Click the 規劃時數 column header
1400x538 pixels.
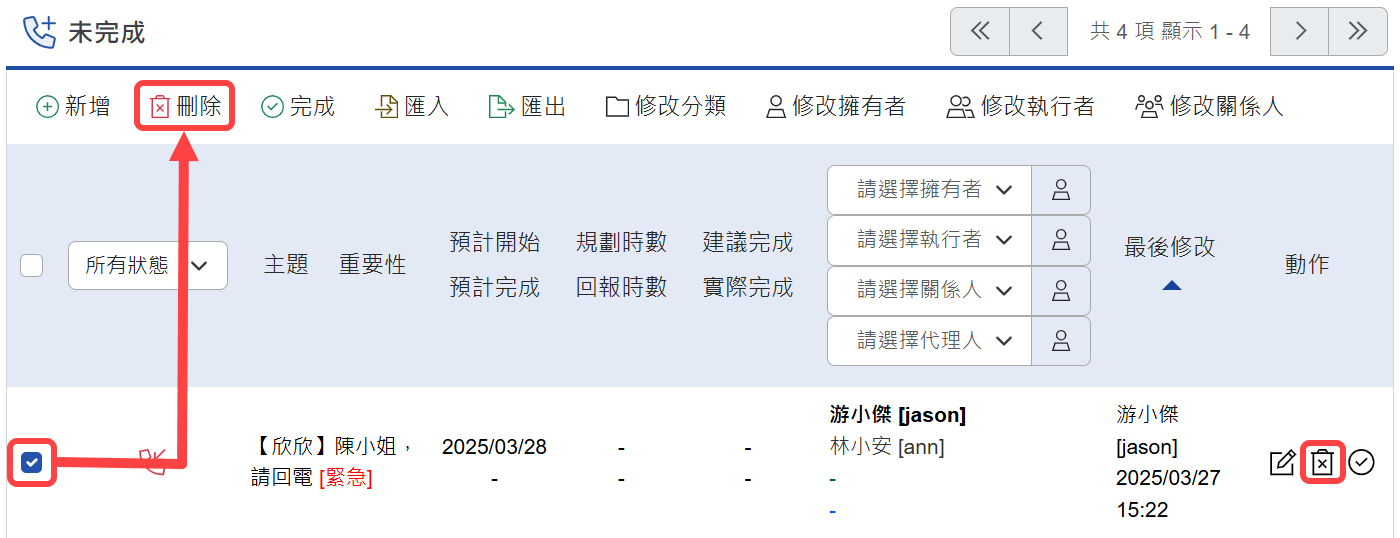tap(622, 242)
